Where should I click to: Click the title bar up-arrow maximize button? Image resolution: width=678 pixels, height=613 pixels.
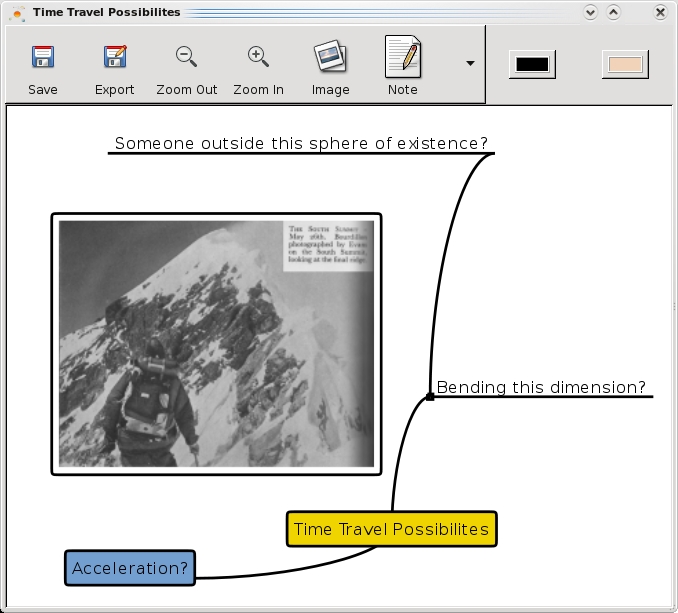tap(614, 12)
